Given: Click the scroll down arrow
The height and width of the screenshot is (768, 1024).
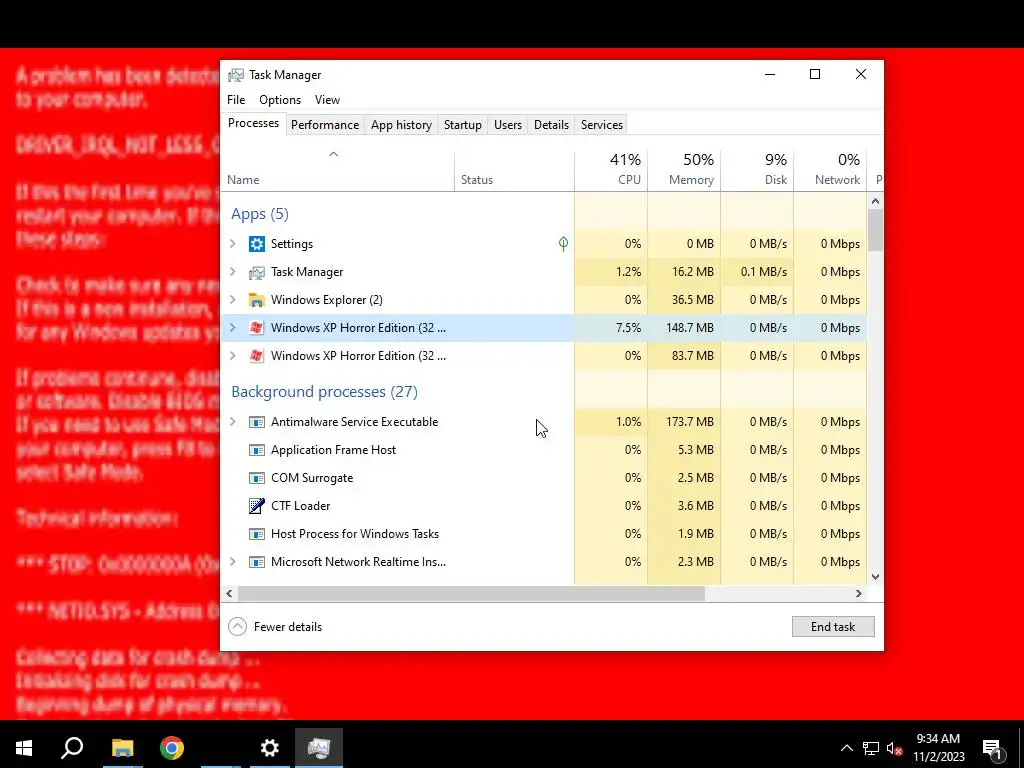Looking at the screenshot, I should (x=875, y=577).
